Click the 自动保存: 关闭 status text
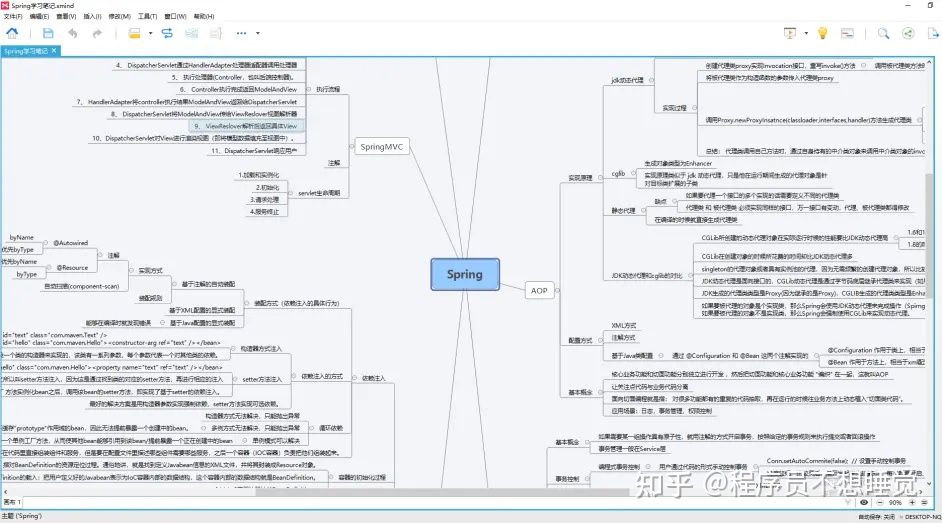Image resolution: width=942 pixels, height=523 pixels. pyautogui.click(x=877, y=516)
